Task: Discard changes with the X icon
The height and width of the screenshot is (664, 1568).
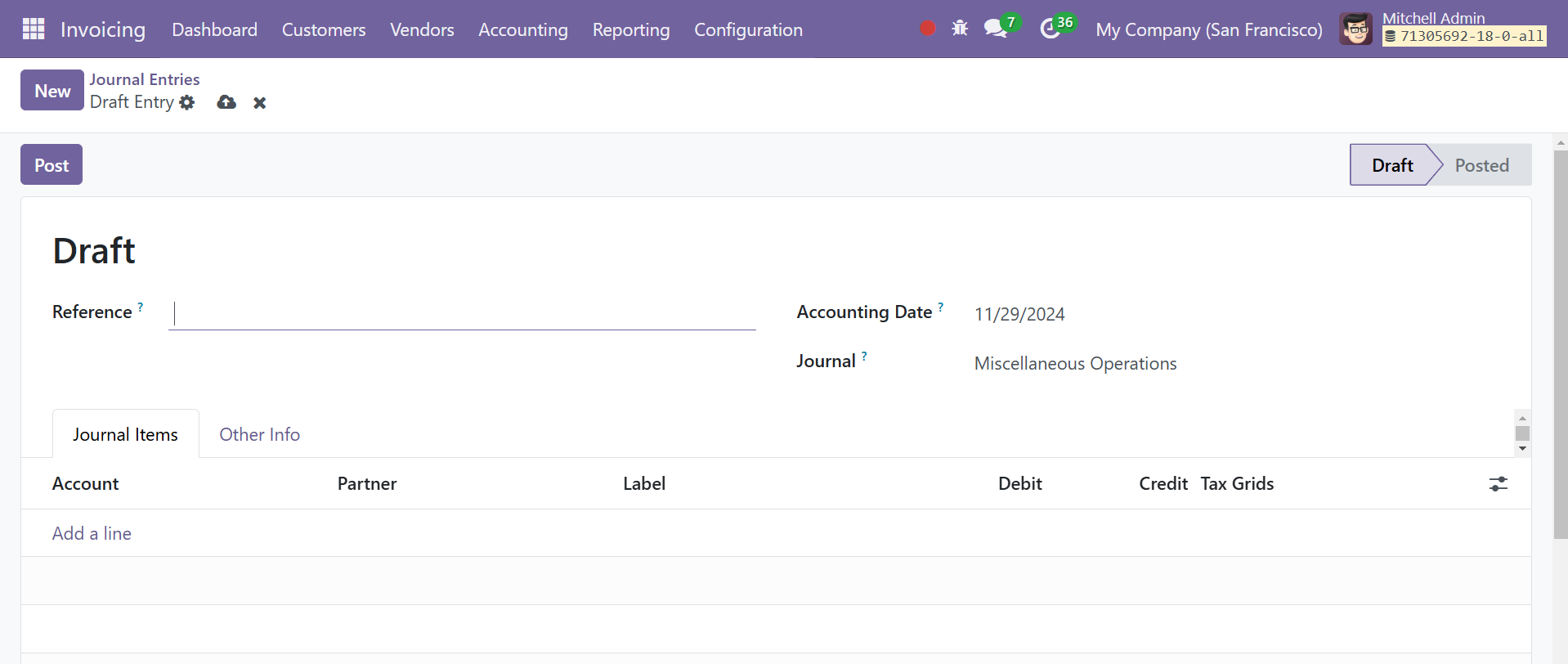Action: [x=260, y=103]
